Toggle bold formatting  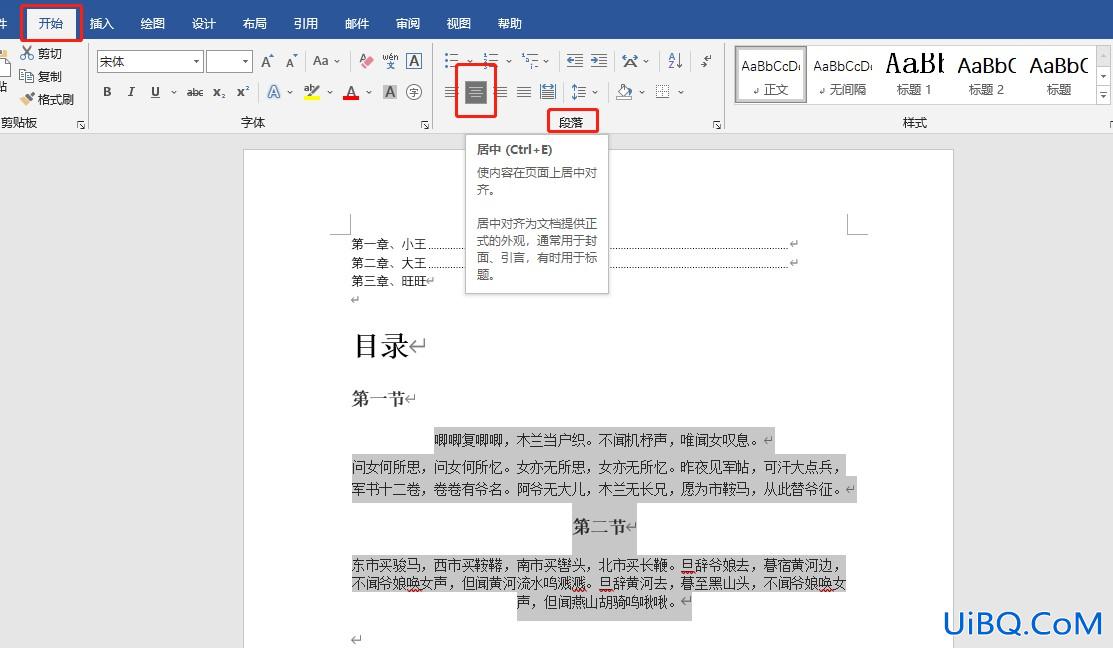[x=107, y=92]
